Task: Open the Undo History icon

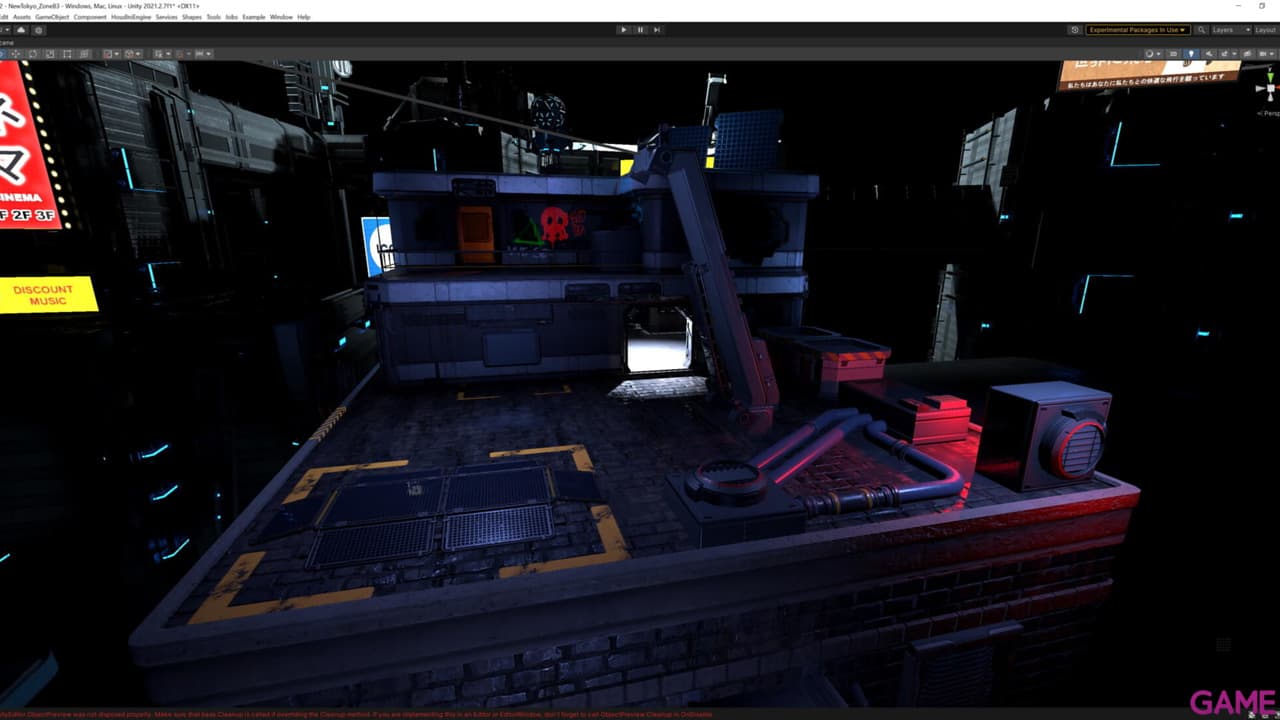Action: tap(1075, 30)
